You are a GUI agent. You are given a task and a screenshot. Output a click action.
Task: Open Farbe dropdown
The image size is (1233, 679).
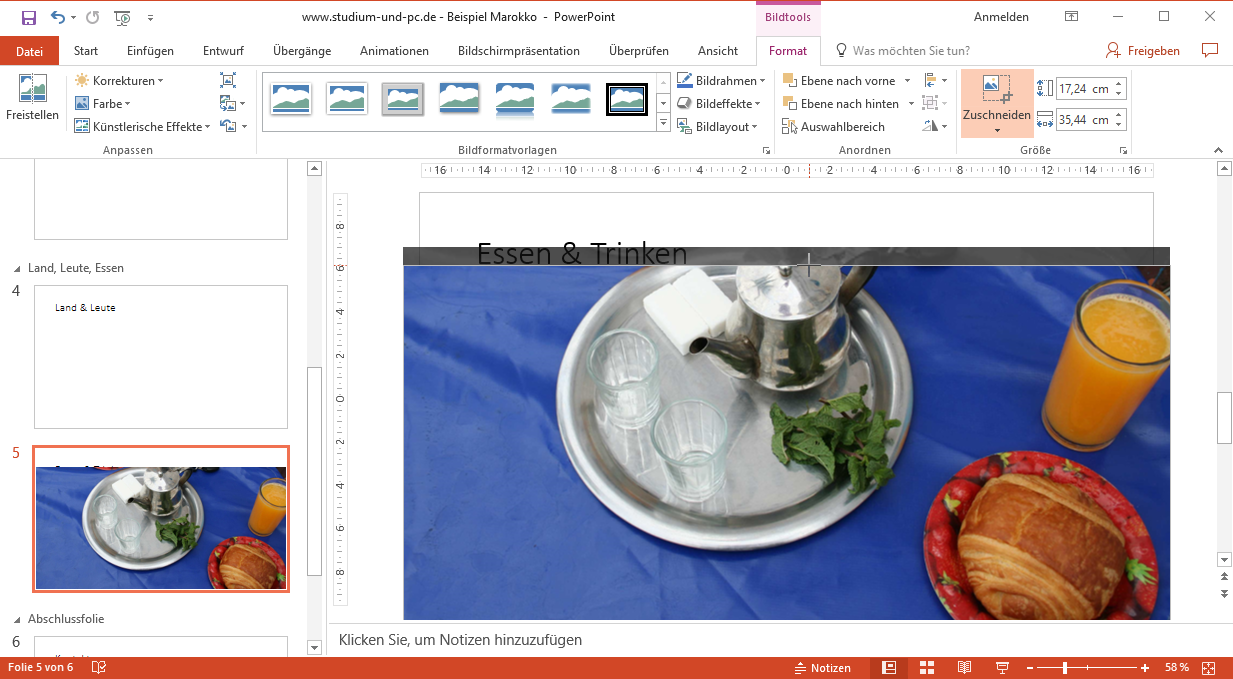tap(102, 103)
